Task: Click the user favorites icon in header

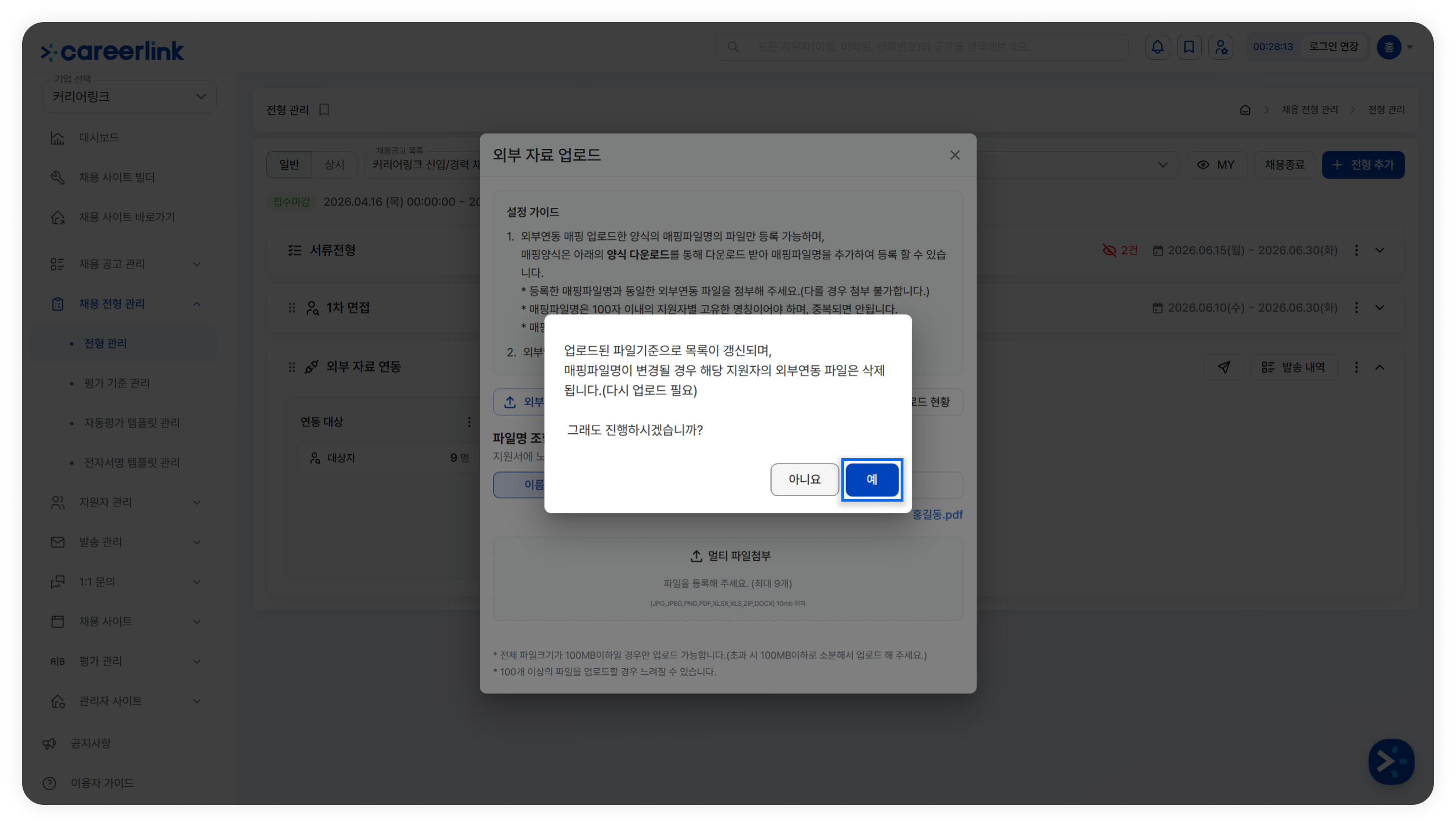Action: click(x=1221, y=46)
